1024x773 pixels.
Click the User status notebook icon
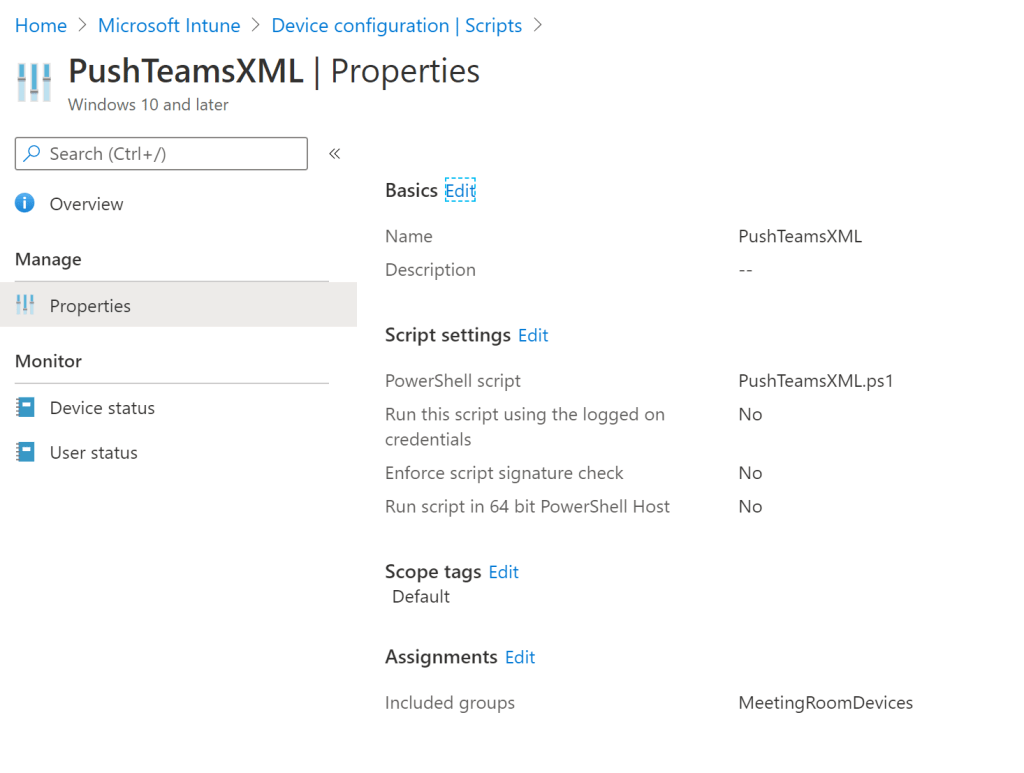click(x=25, y=452)
